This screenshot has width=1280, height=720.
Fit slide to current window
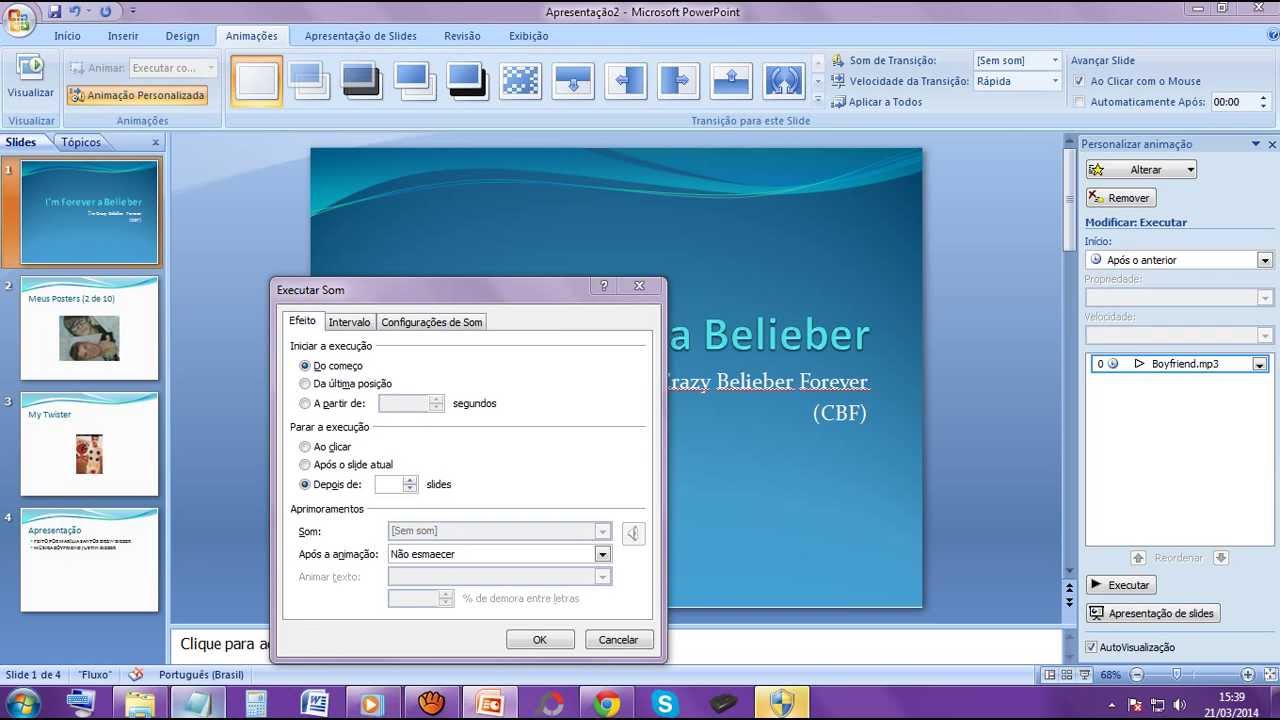(x=1268, y=675)
